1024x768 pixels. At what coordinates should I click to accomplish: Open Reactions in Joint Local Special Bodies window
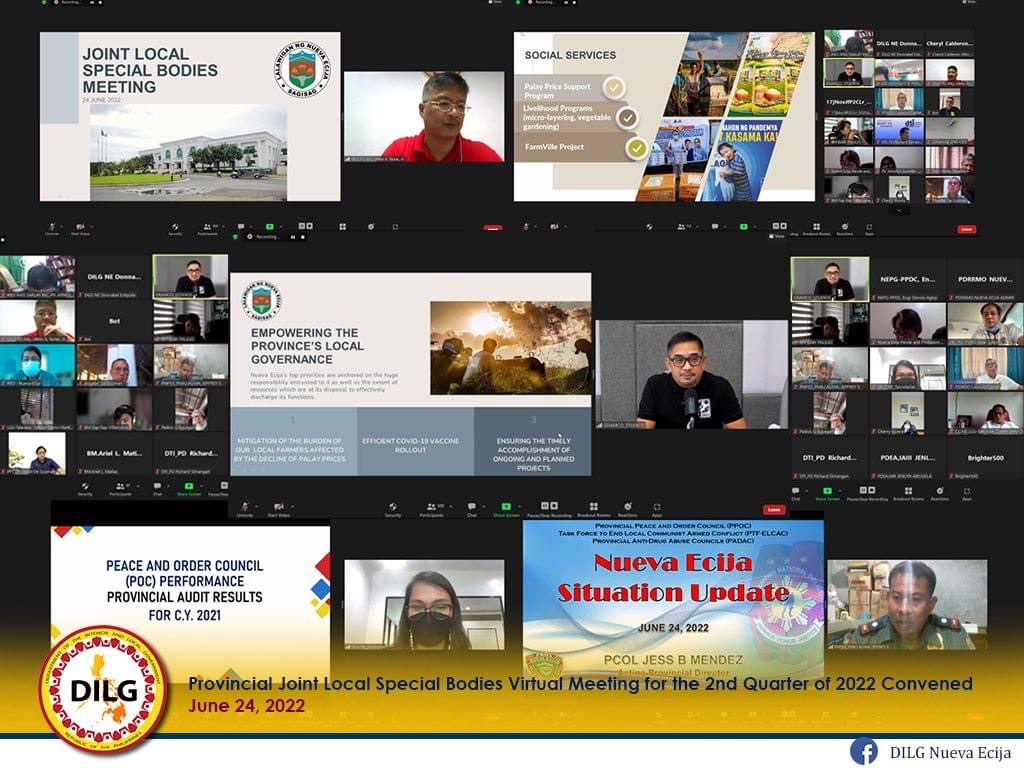(x=371, y=227)
